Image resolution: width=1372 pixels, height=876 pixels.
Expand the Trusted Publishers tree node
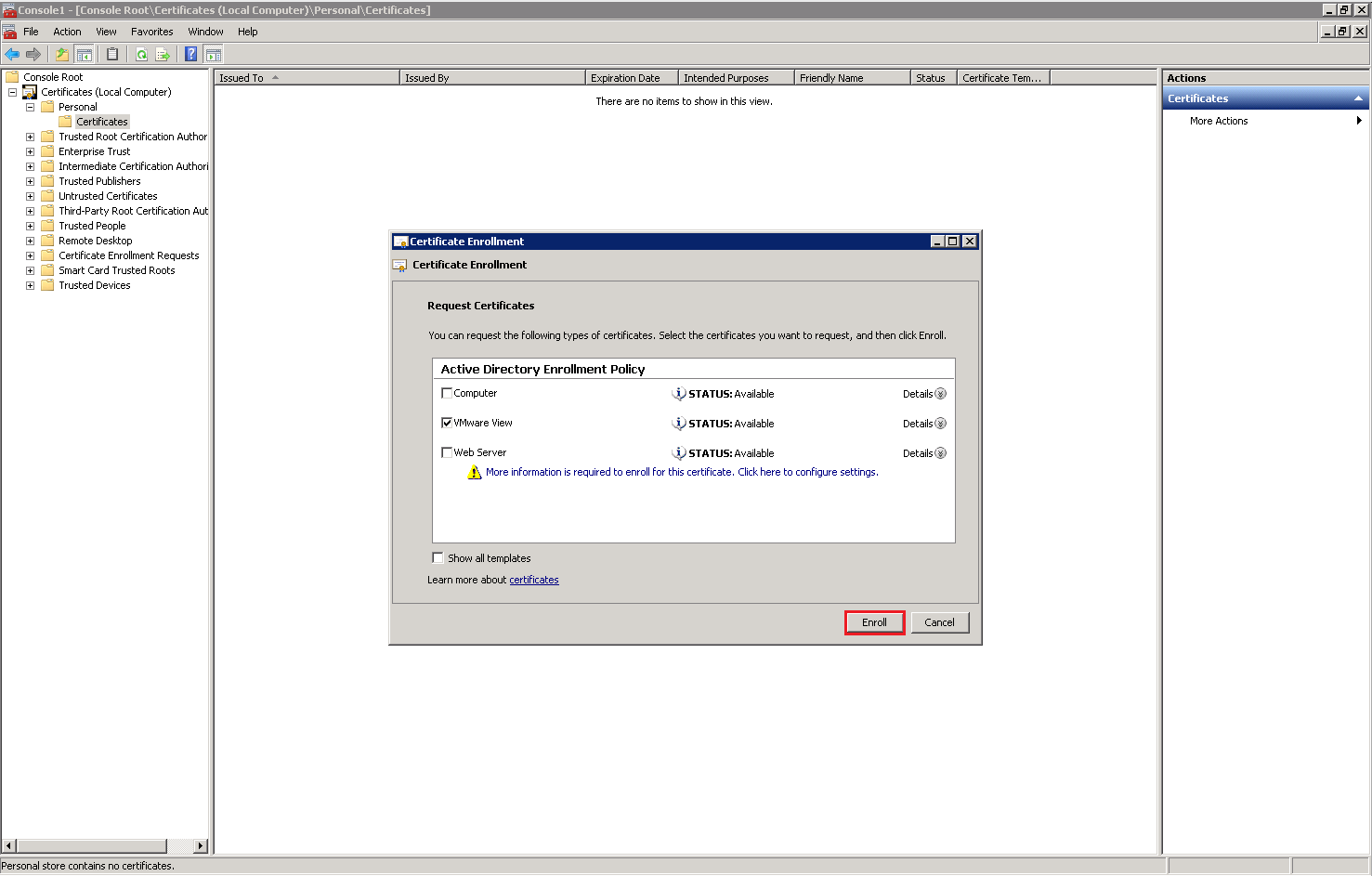[30, 181]
